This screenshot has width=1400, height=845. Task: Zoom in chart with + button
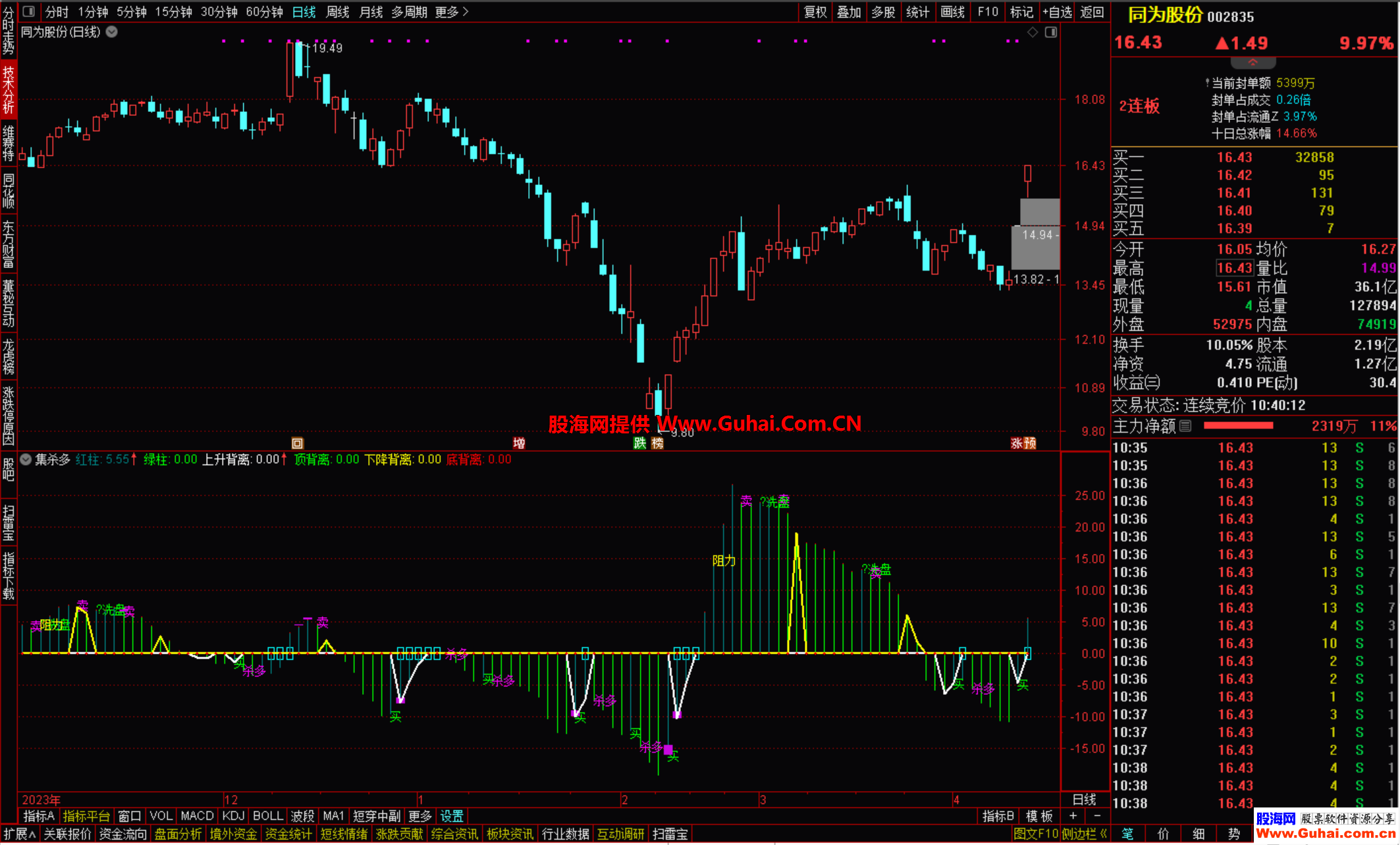tap(1073, 816)
